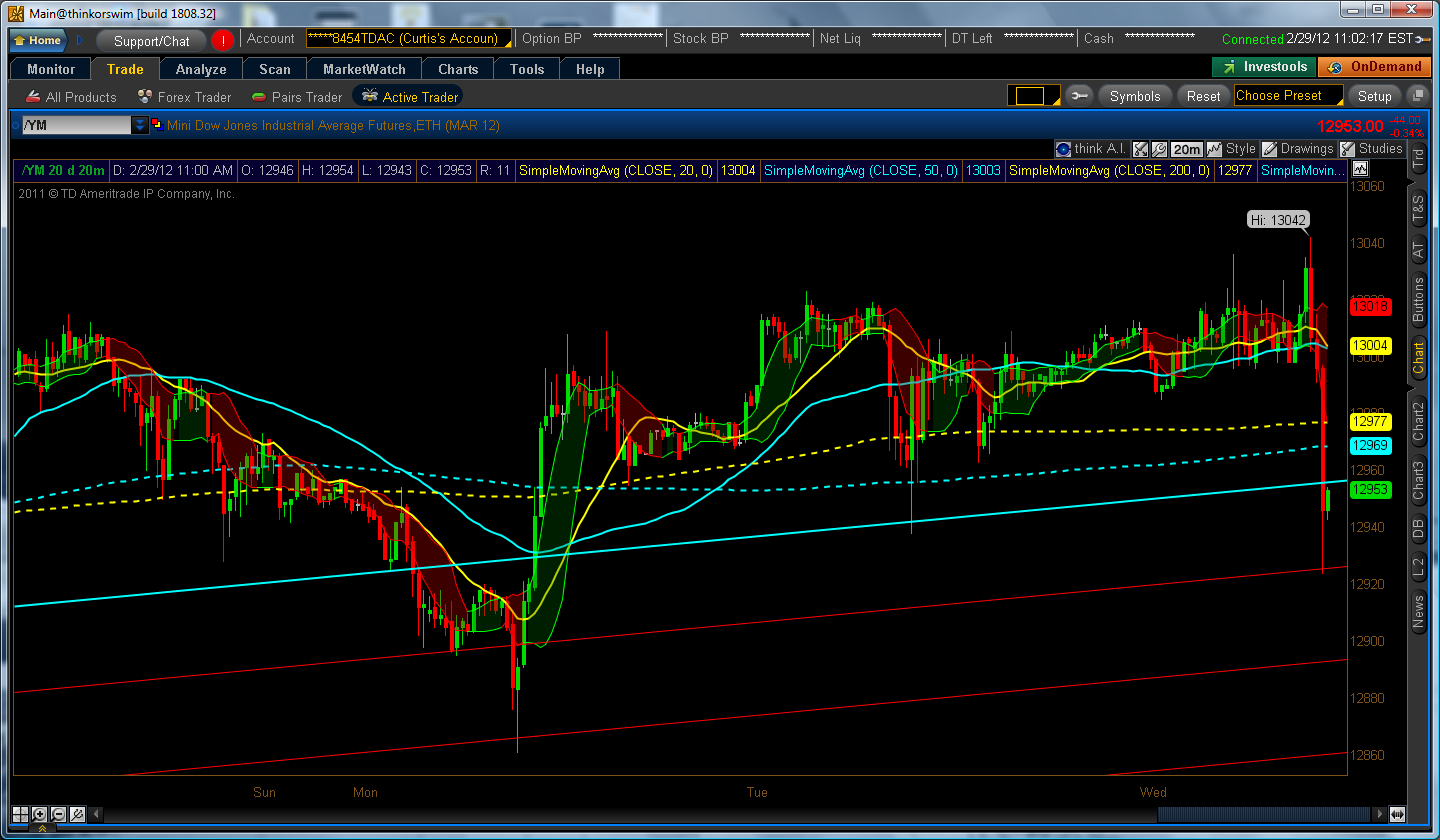Screen dimensions: 1440x840
Task: Click the Symbols button
Action: point(1135,96)
